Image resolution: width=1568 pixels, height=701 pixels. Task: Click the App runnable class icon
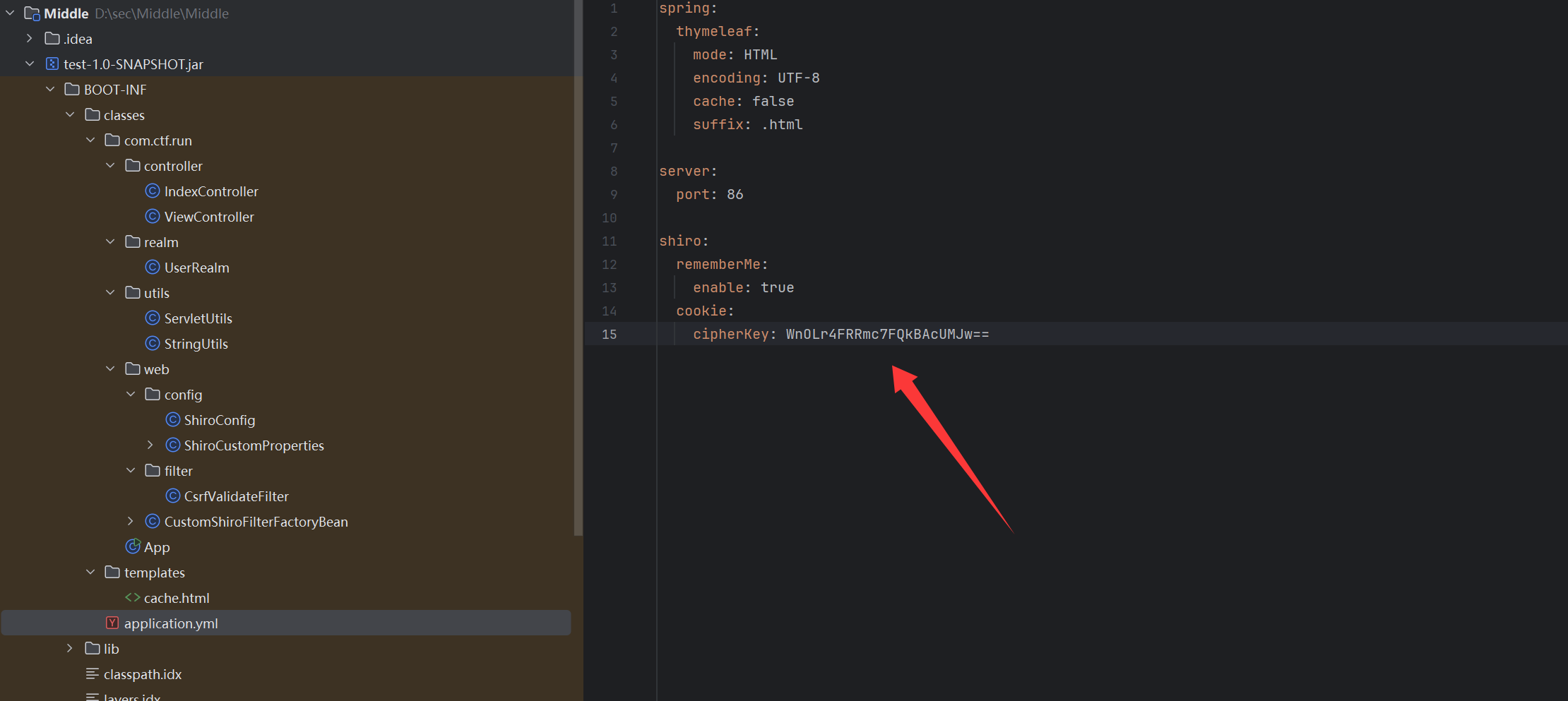click(x=132, y=547)
